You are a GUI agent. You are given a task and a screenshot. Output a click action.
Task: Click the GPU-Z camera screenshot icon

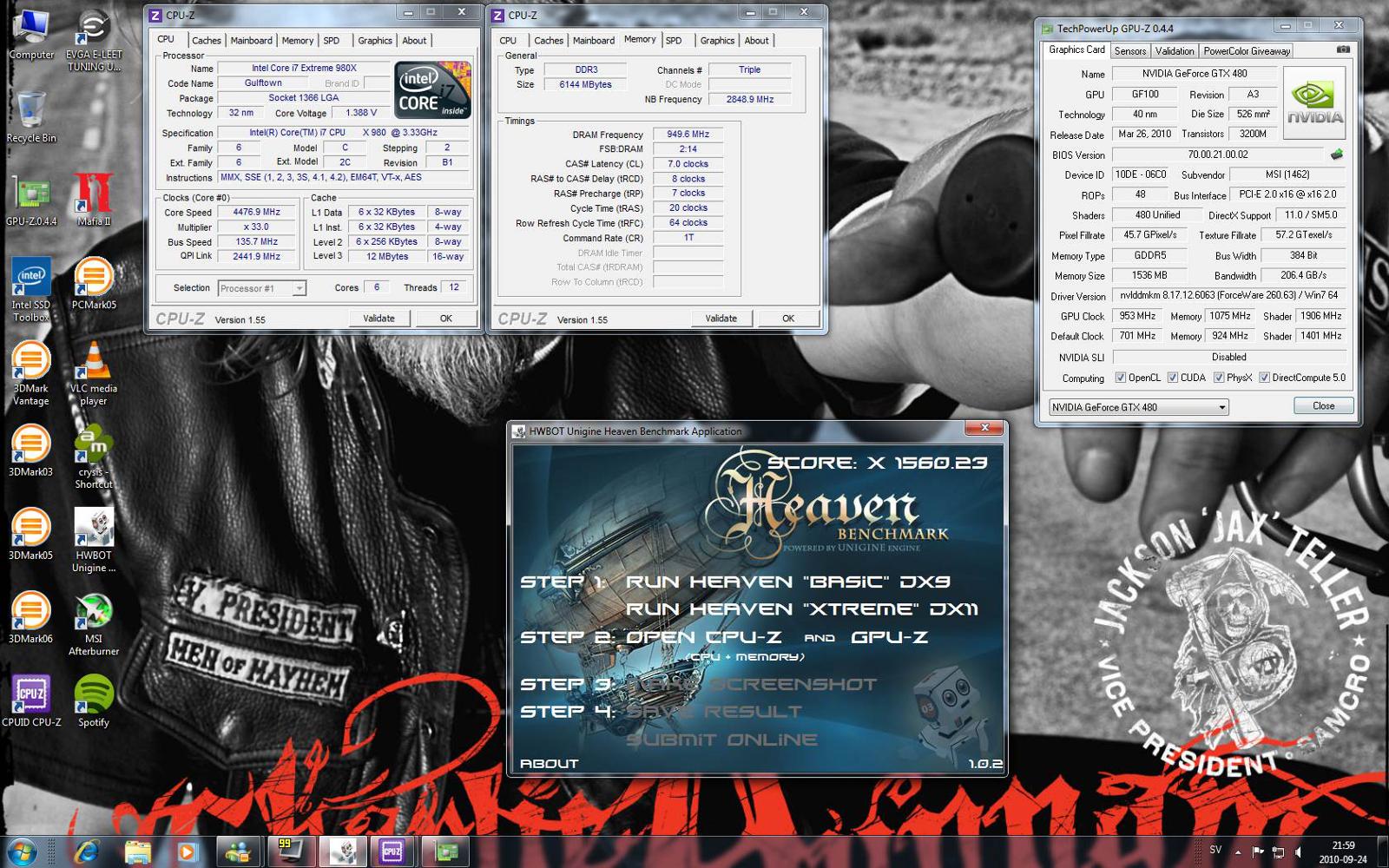click(x=1343, y=50)
